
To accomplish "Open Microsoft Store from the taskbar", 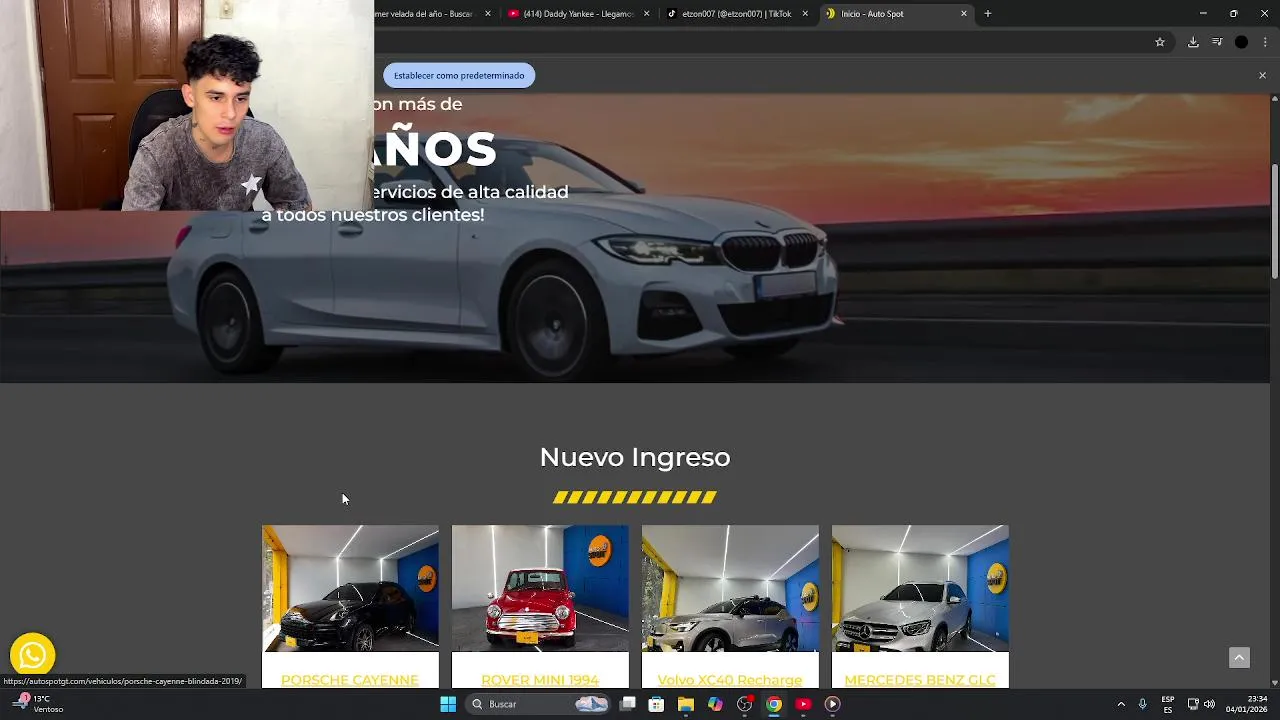I will (656, 704).
